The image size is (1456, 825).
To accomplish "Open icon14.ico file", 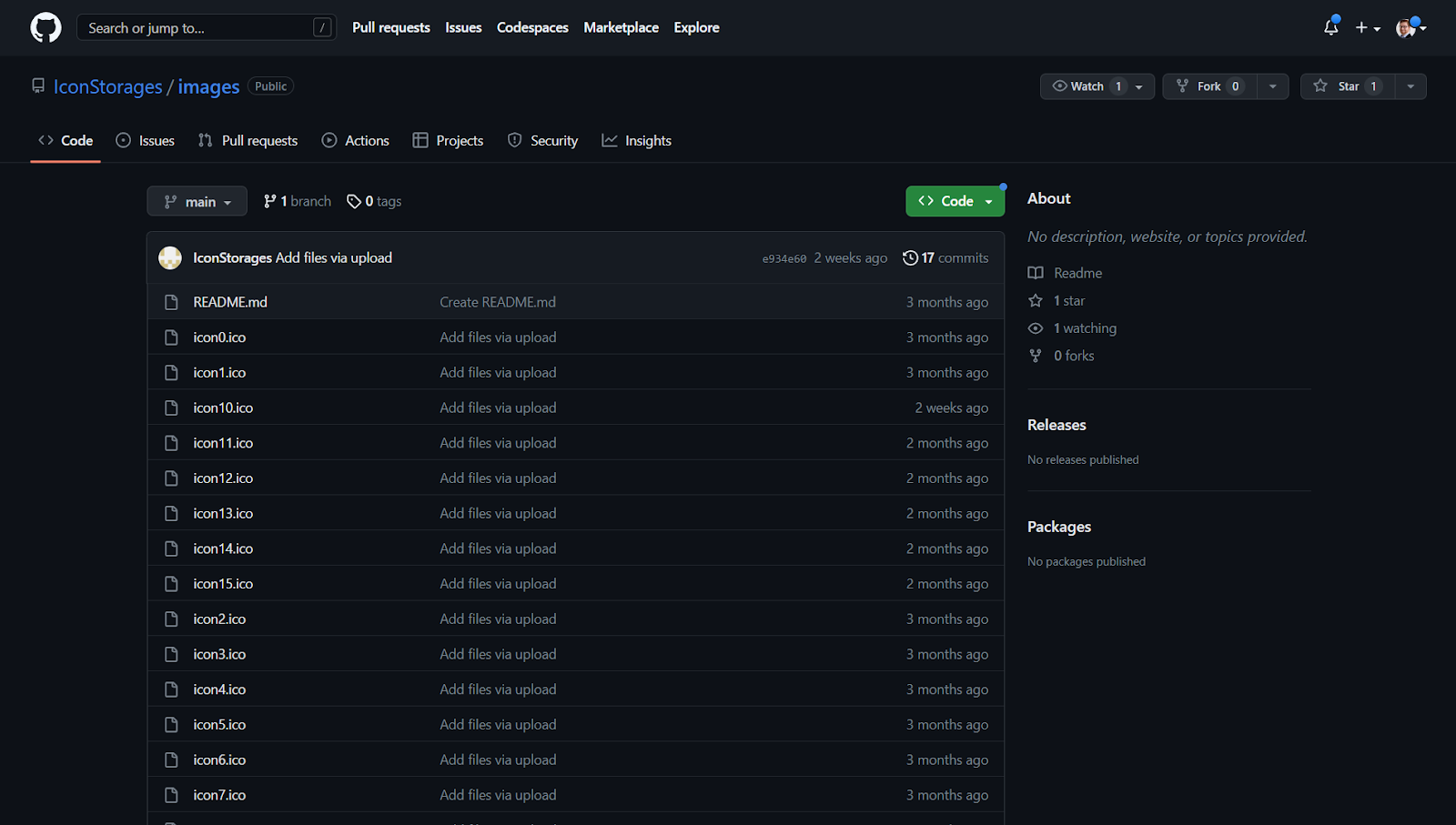I will (223, 548).
